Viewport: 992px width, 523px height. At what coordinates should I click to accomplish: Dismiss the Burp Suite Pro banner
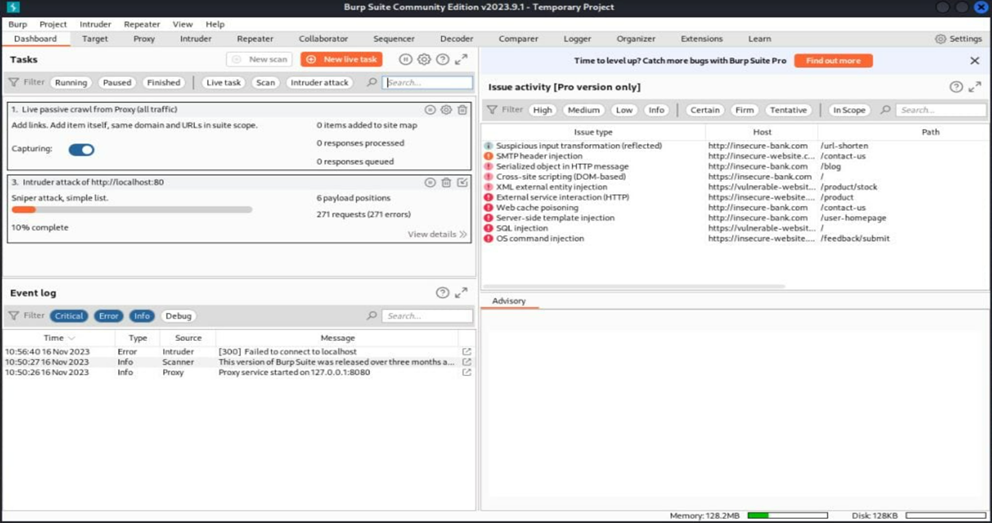pyautogui.click(x=975, y=61)
